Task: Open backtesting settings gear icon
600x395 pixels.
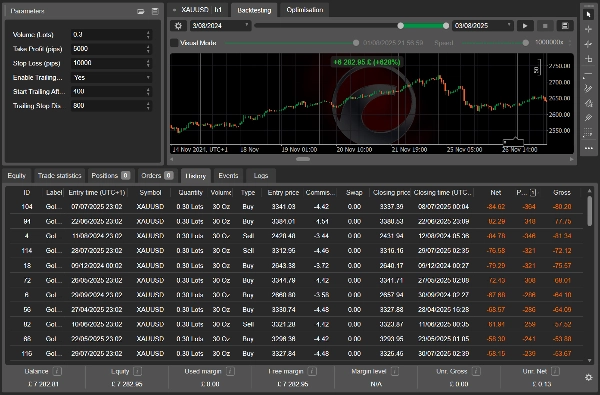Action: click(x=178, y=26)
